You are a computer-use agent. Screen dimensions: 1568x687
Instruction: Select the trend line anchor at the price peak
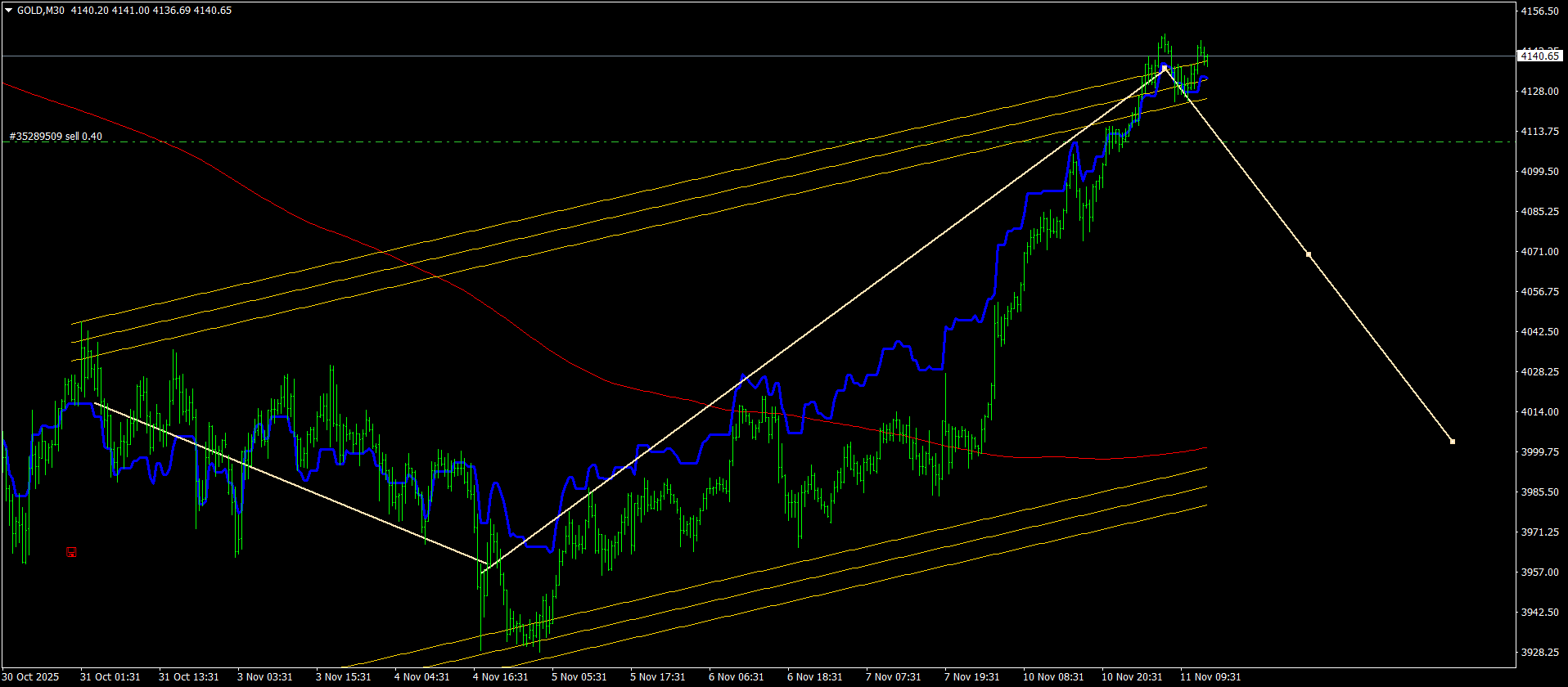click(1165, 68)
